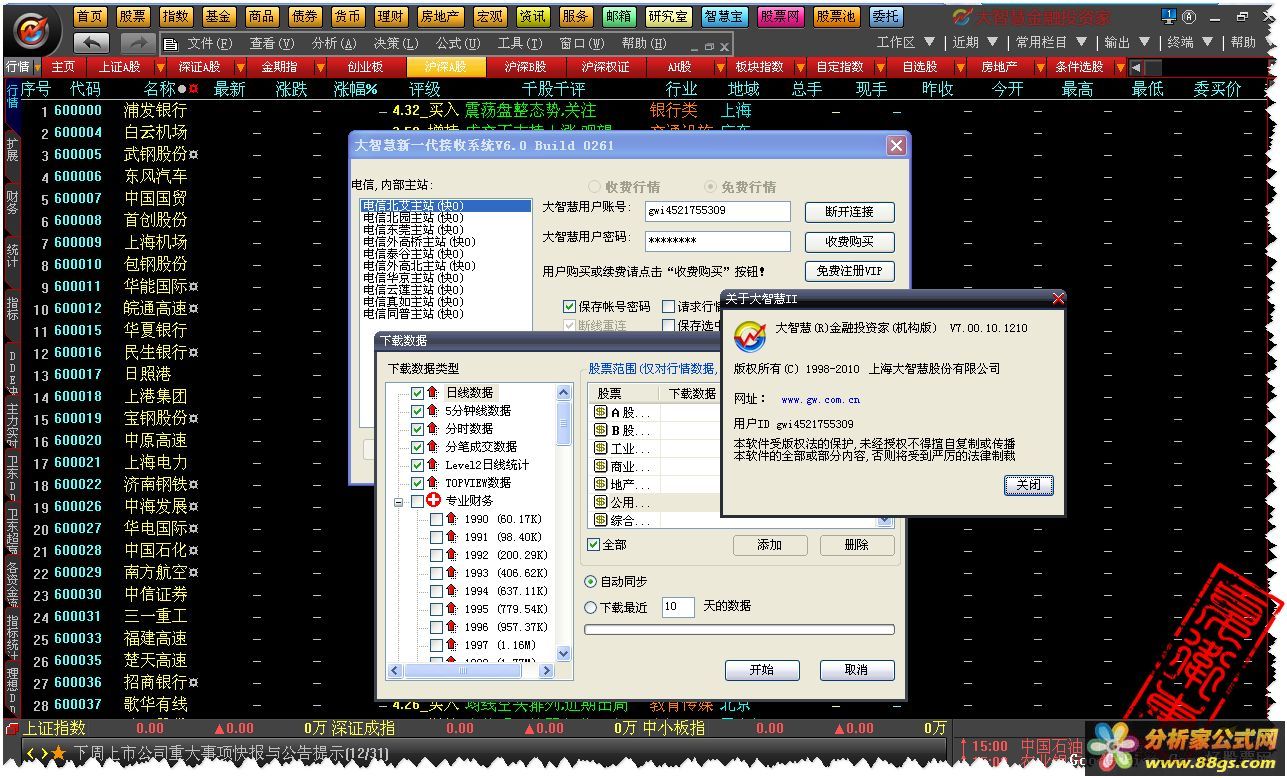The width and height of the screenshot is (1287, 778).
Task: Click the document icon beside 文件 menu
Action: tap(169, 44)
